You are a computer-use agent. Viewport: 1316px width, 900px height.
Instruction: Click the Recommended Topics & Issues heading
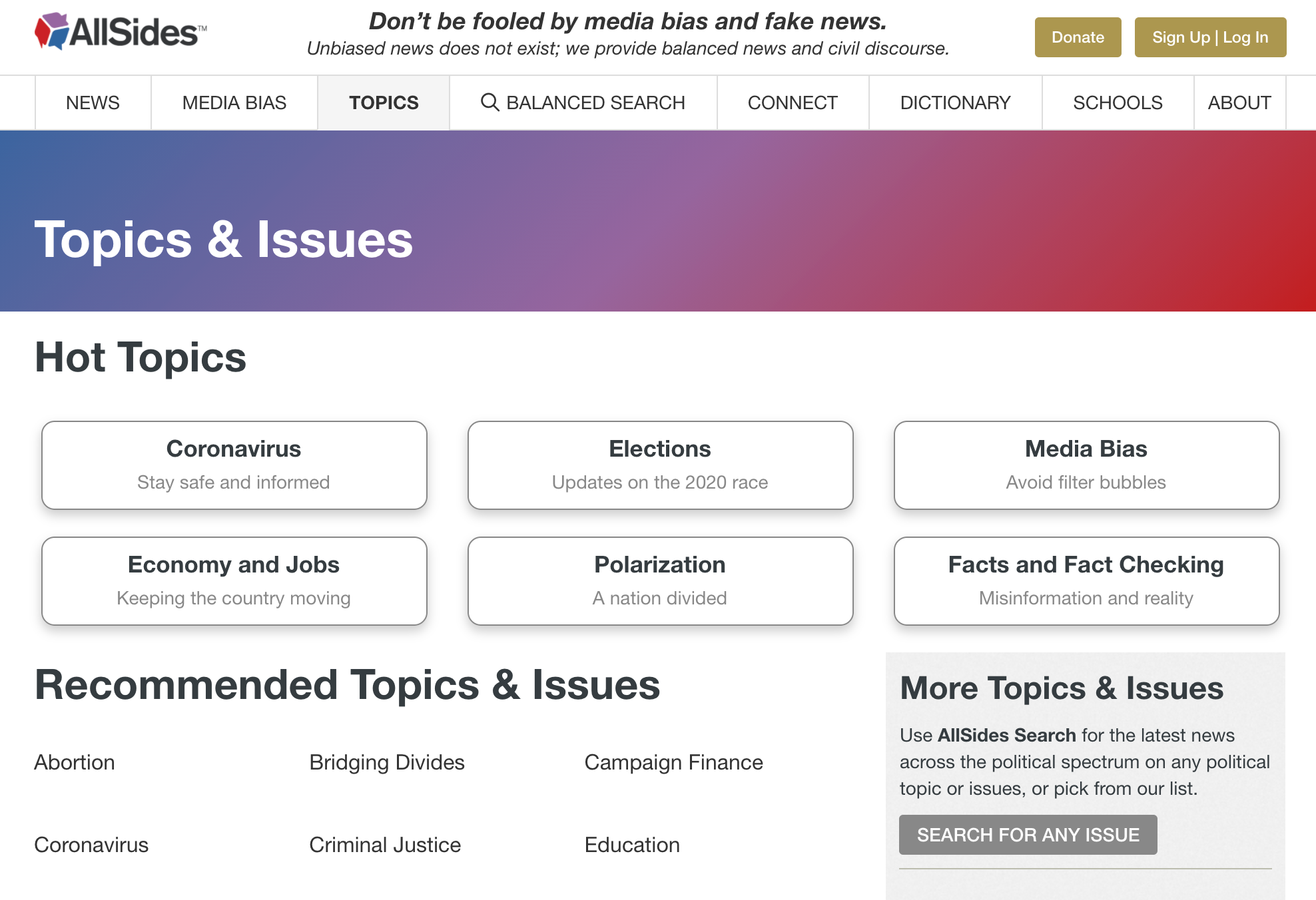tap(347, 684)
